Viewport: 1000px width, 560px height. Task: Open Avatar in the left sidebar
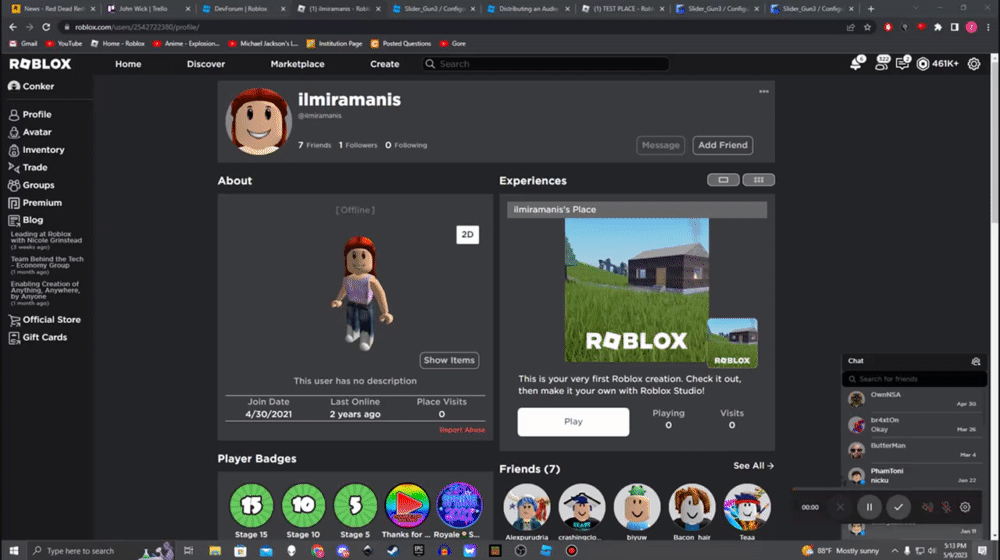[x=30, y=132]
